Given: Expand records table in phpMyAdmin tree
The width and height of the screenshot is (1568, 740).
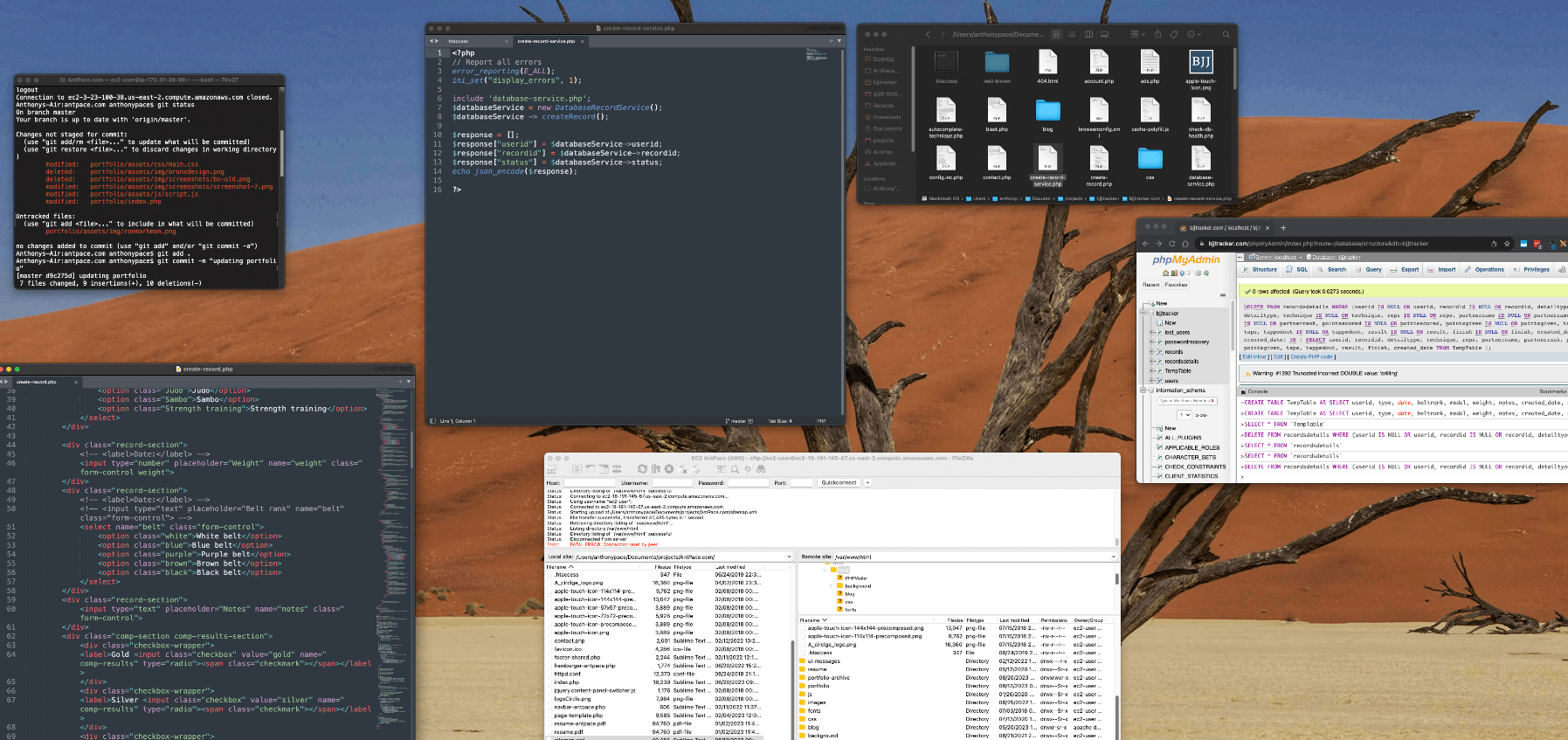Looking at the screenshot, I should pyautogui.click(x=1152, y=352).
